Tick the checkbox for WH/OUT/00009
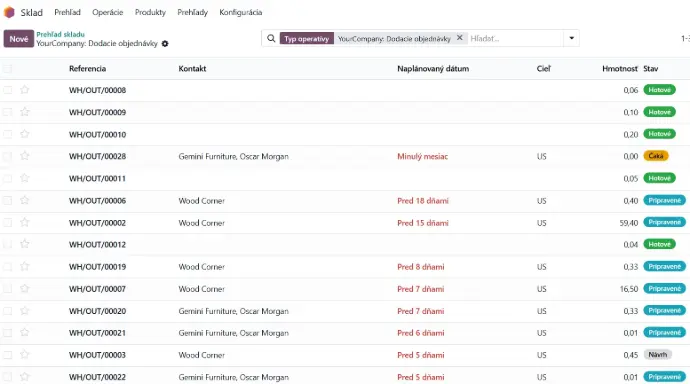This screenshot has height=384, width=690. point(7,112)
